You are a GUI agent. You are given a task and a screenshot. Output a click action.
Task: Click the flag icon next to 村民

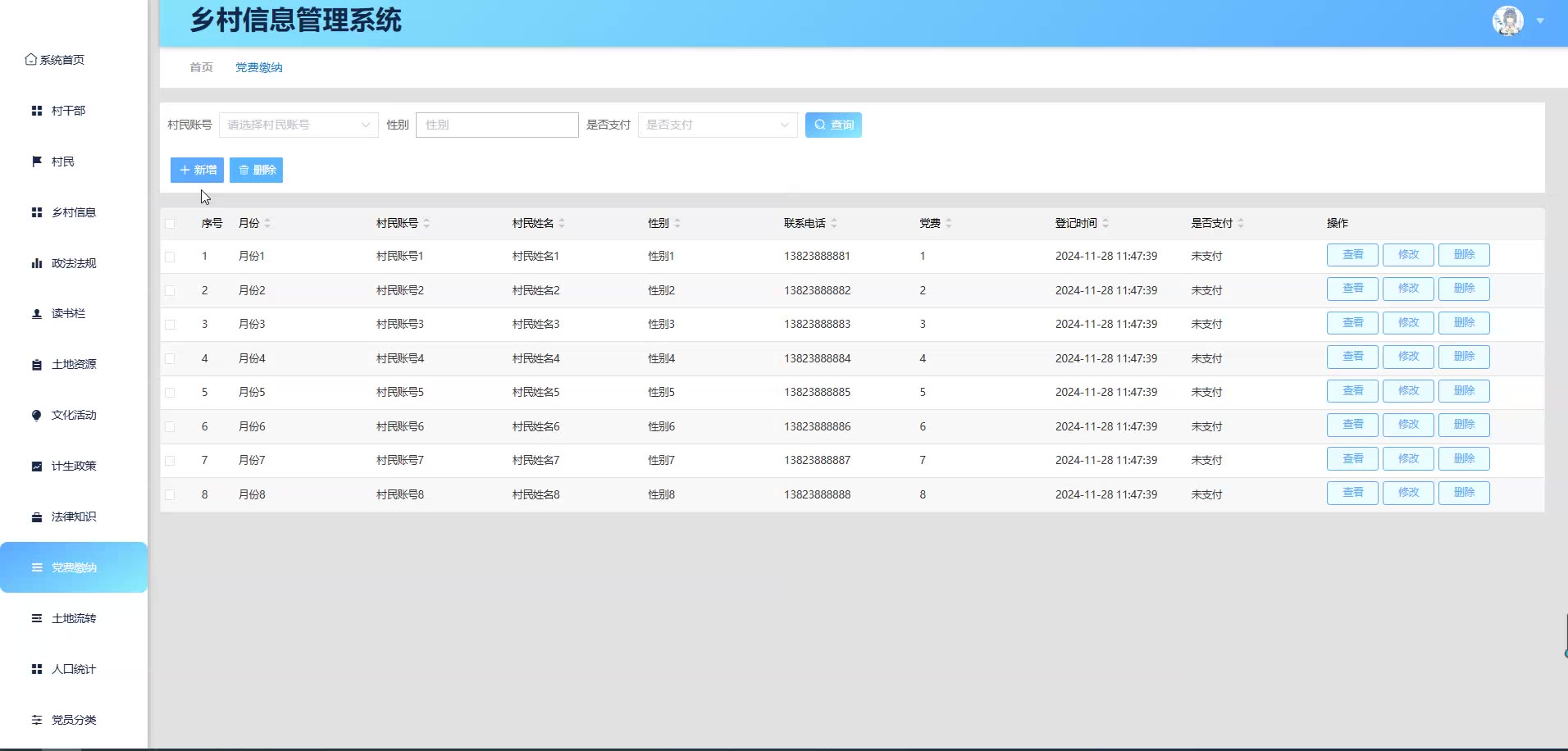coord(37,162)
